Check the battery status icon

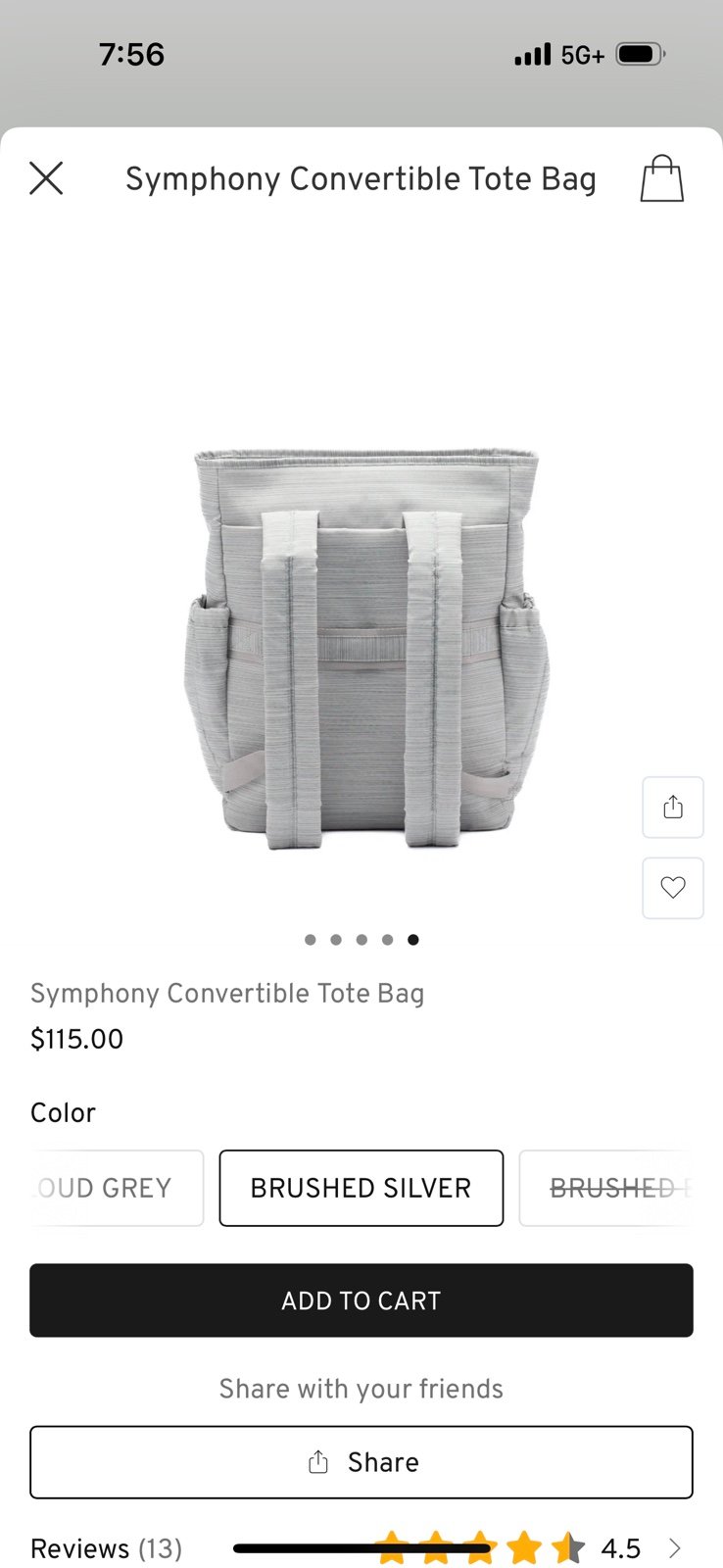coord(641,54)
